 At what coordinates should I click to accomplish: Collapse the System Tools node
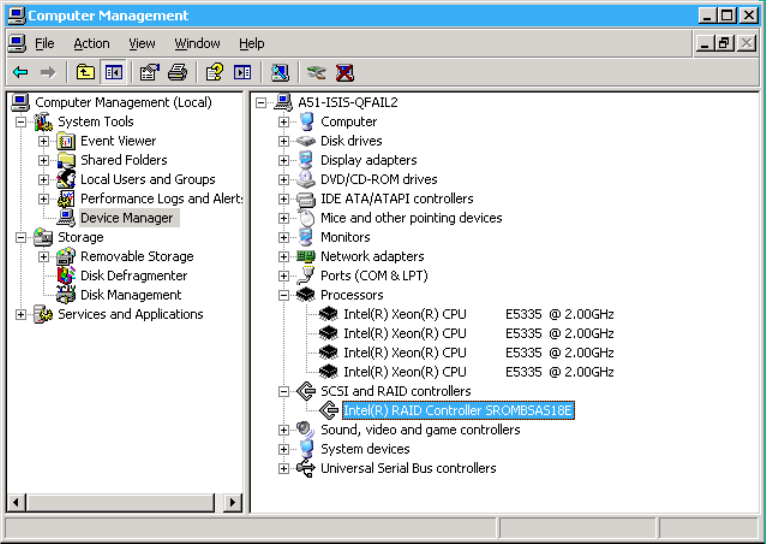pos(21,122)
